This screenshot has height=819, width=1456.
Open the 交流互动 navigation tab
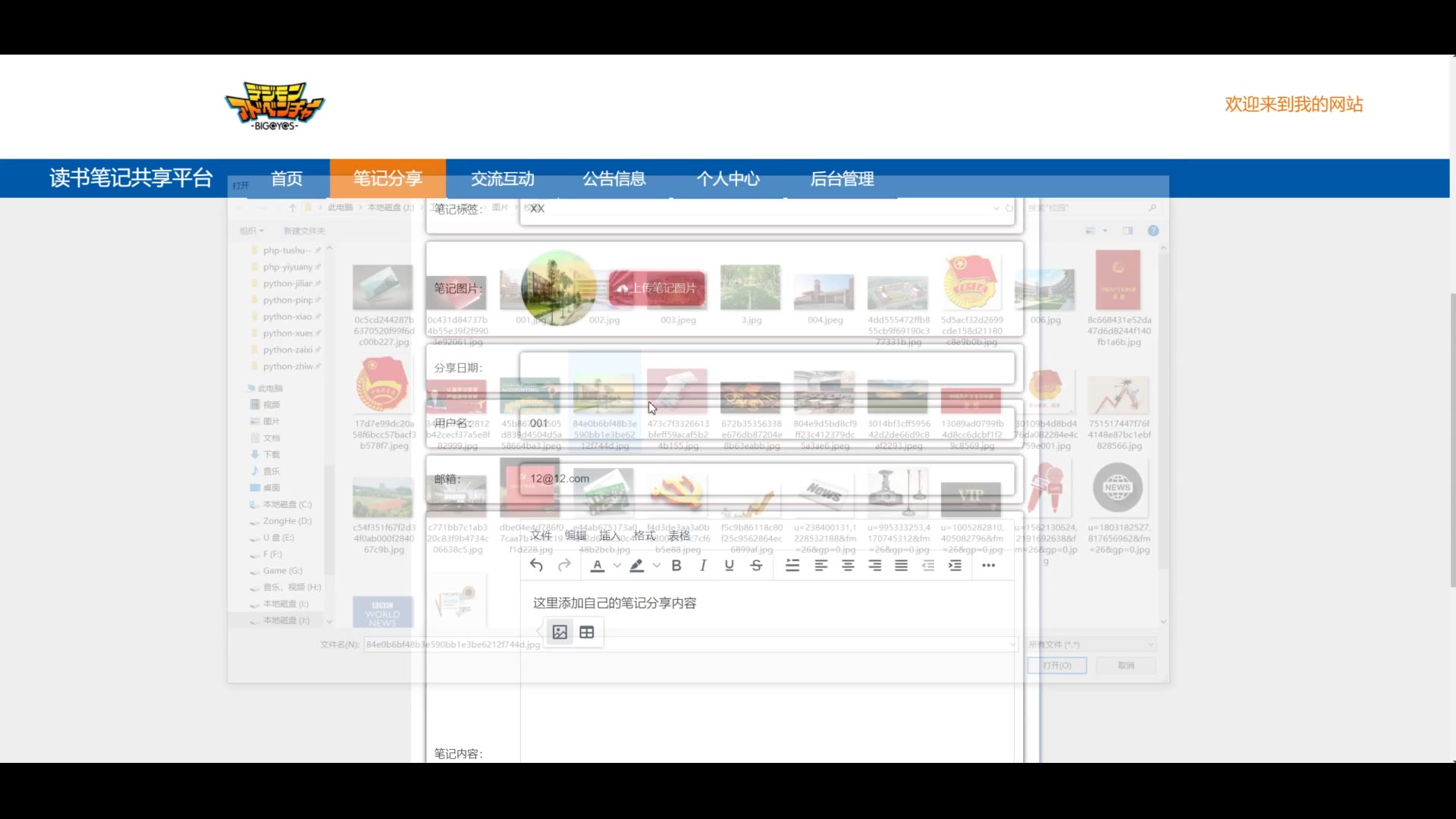coord(503,179)
